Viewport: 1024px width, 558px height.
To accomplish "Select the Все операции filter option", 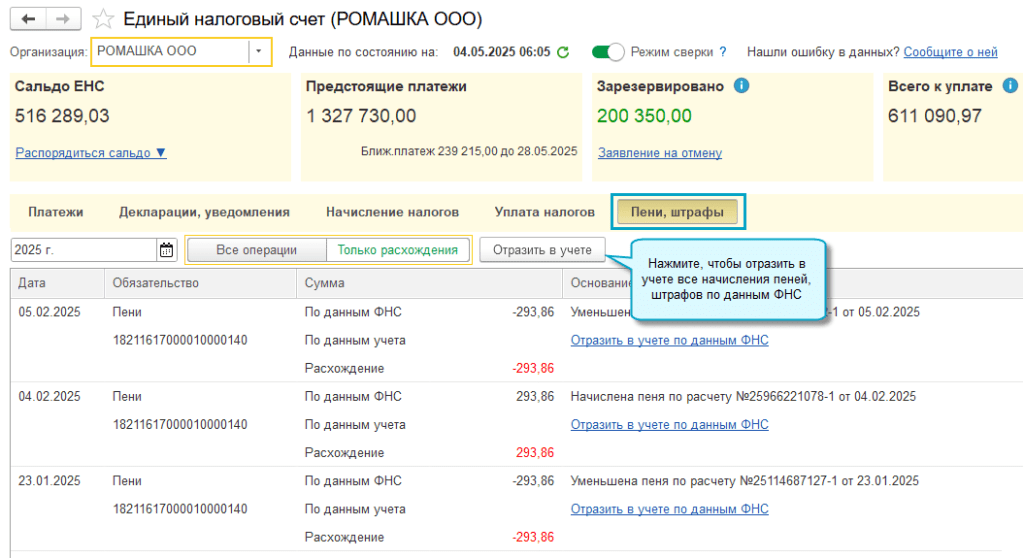I will (256, 250).
